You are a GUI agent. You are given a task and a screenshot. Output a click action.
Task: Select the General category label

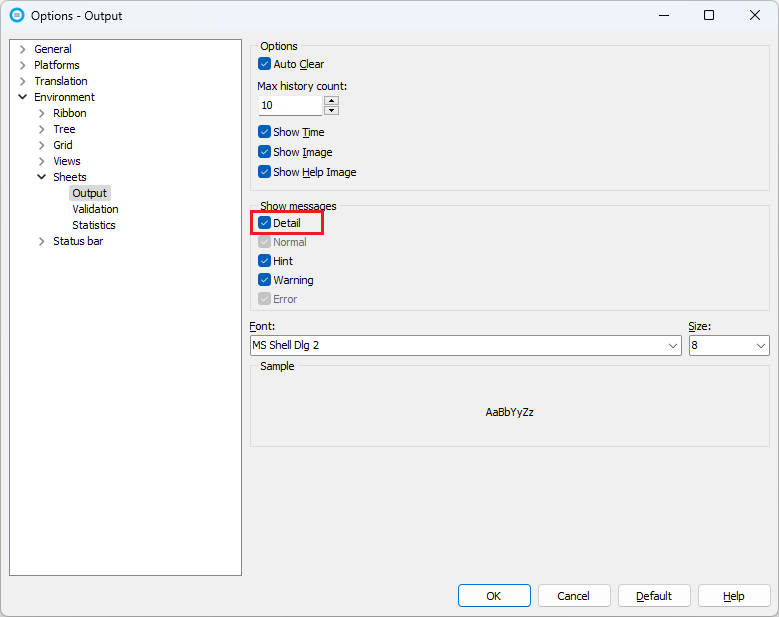click(x=53, y=49)
